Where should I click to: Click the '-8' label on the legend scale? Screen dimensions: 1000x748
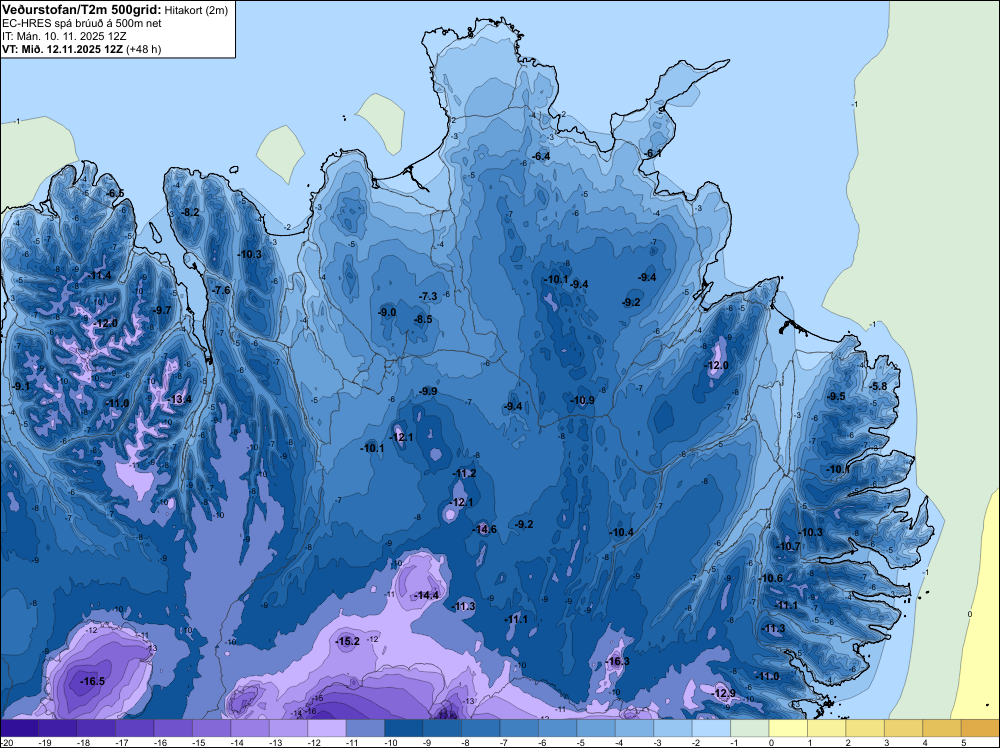(x=467, y=742)
